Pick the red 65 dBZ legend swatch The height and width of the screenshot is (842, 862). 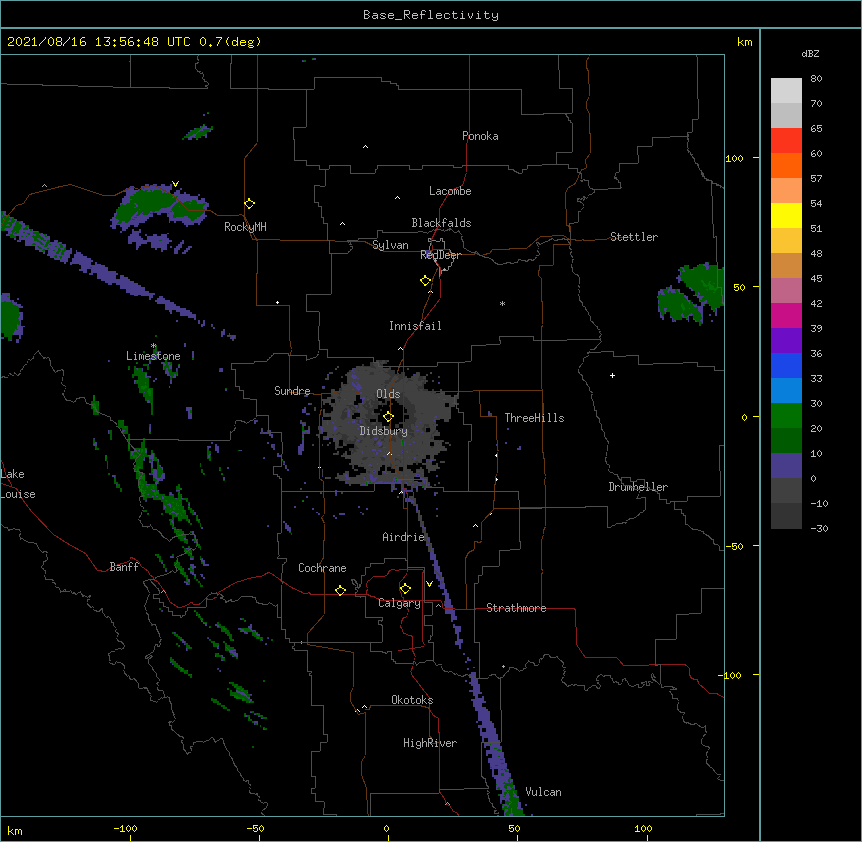(786, 141)
